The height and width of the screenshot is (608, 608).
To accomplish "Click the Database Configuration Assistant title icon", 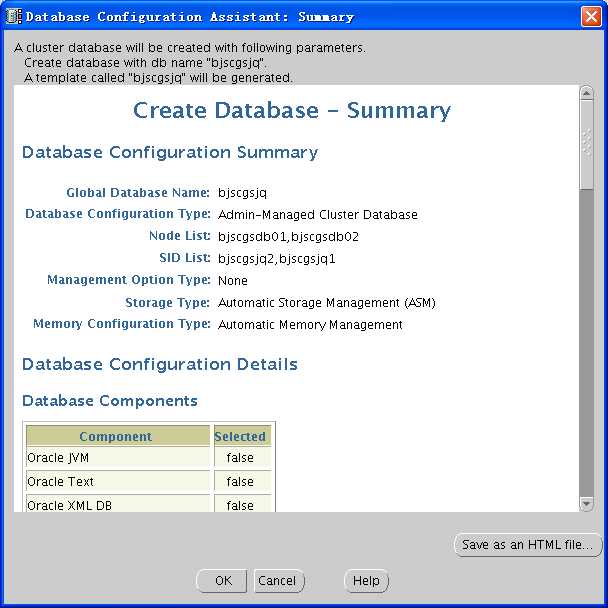I will point(14,17).
